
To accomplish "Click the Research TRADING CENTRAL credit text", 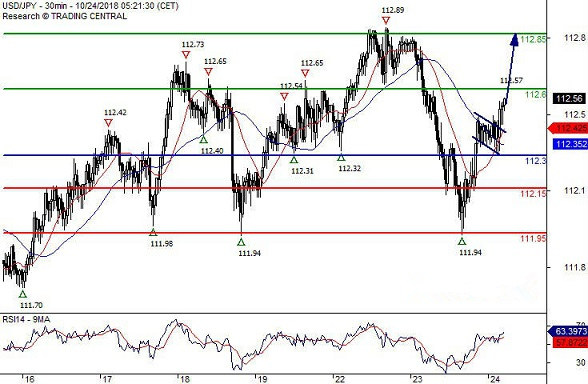I will click(64, 16).
